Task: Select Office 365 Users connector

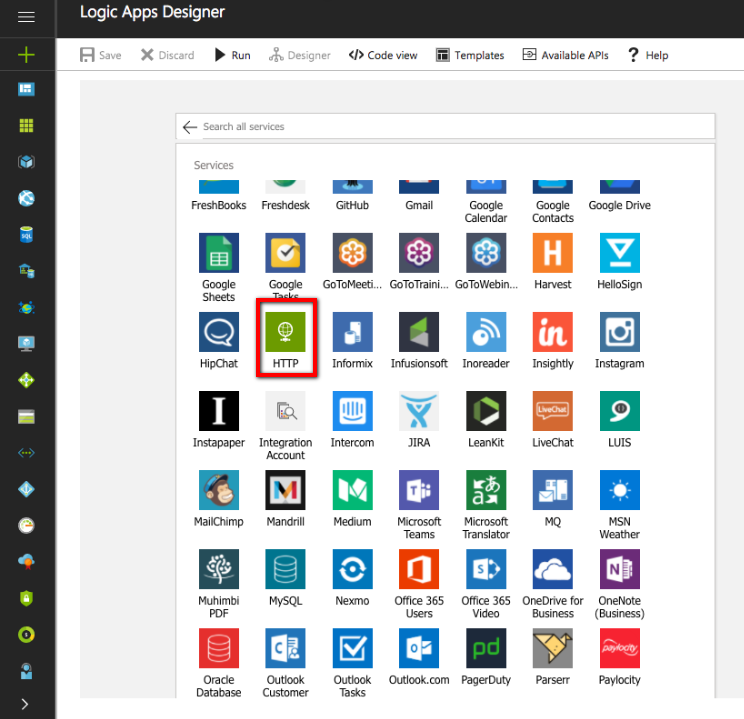Action: click(x=419, y=569)
